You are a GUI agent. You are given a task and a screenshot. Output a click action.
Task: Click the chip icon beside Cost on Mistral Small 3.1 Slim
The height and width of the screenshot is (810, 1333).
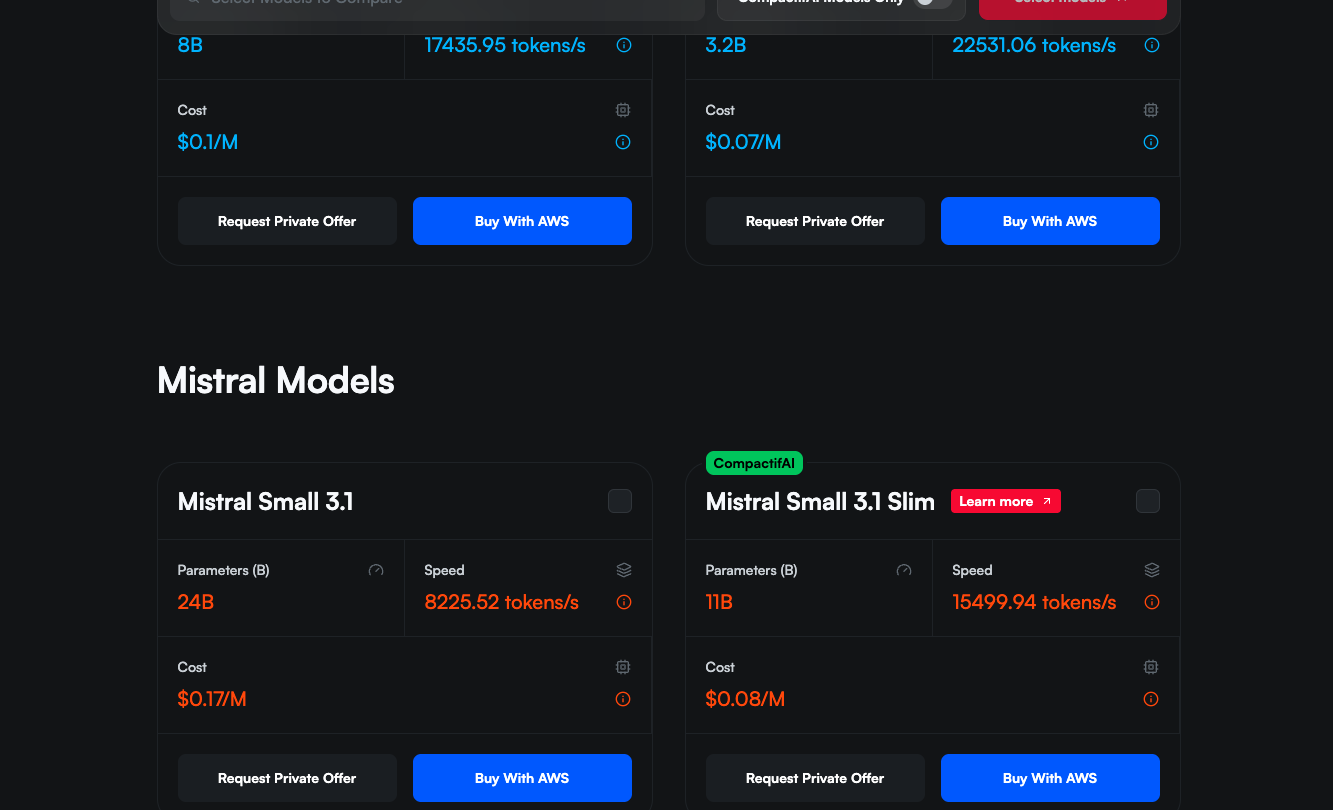coord(1151,667)
